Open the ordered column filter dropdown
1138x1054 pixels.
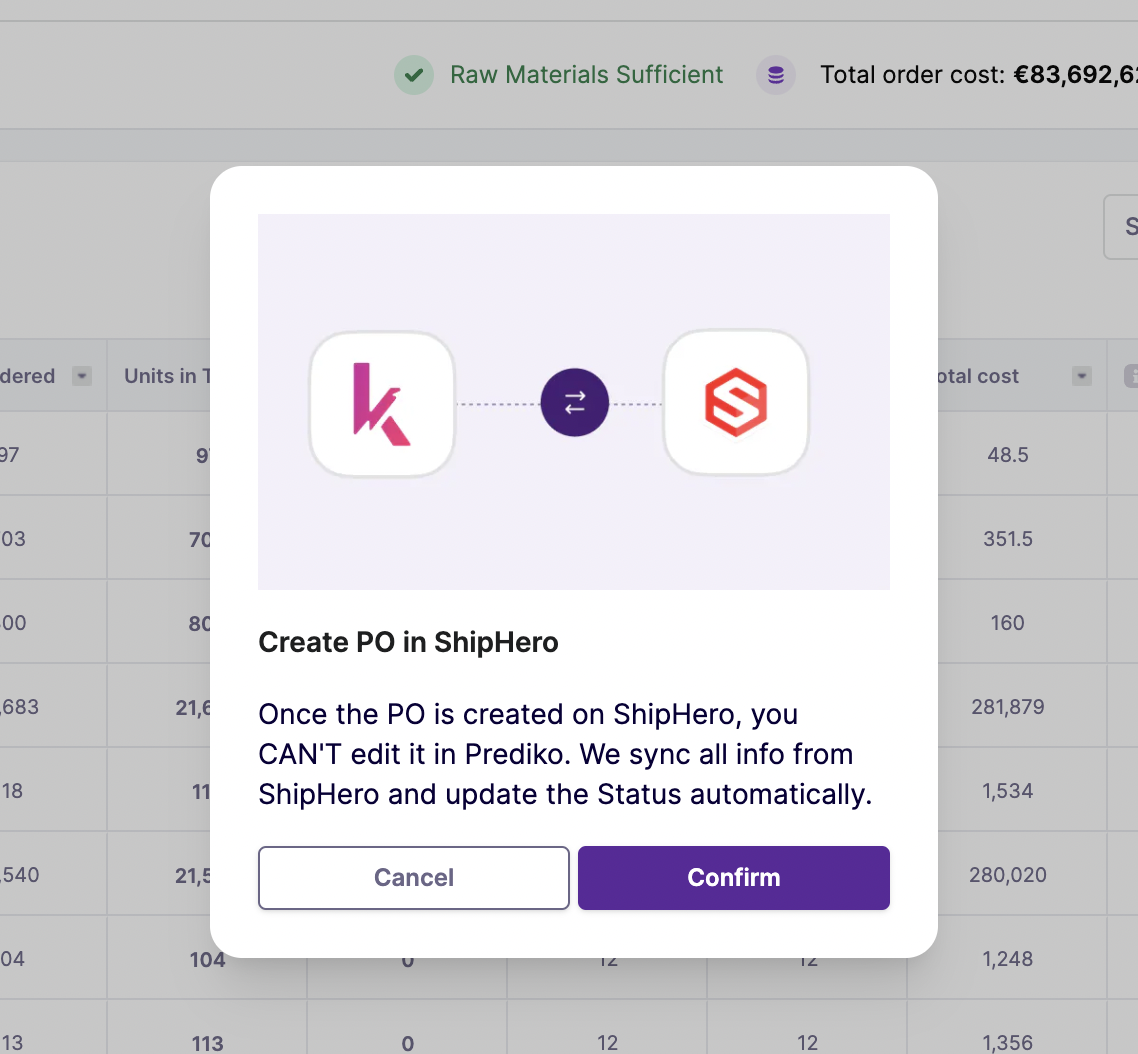point(81,376)
